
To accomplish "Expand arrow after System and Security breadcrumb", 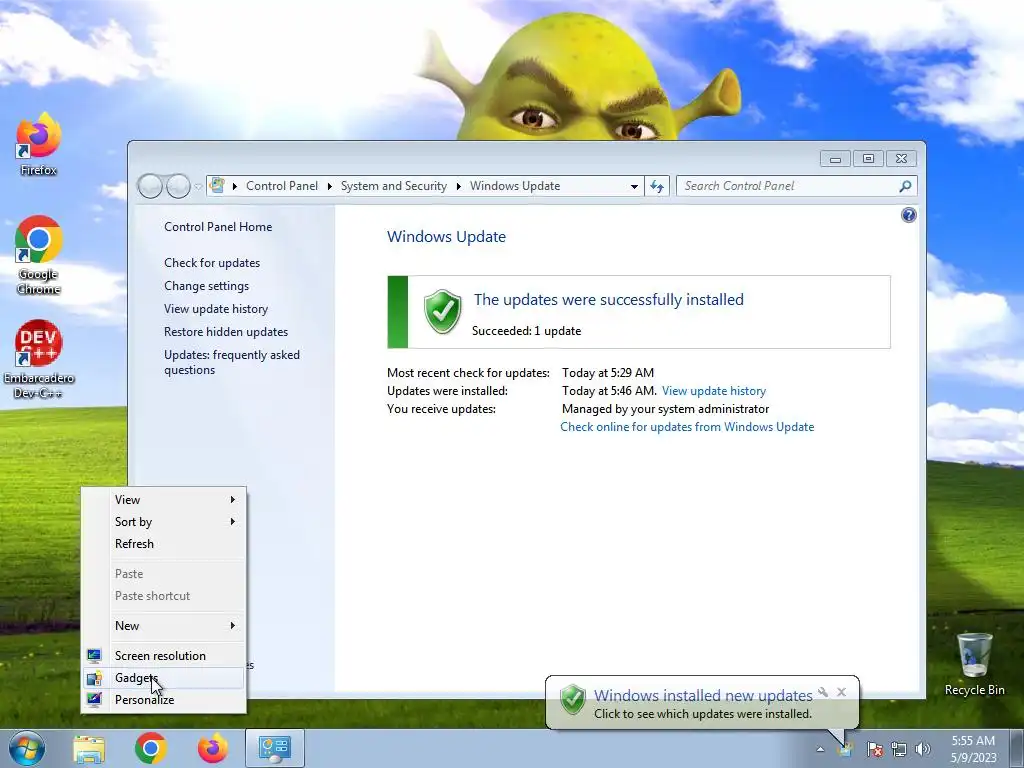I will pyautogui.click(x=458, y=186).
